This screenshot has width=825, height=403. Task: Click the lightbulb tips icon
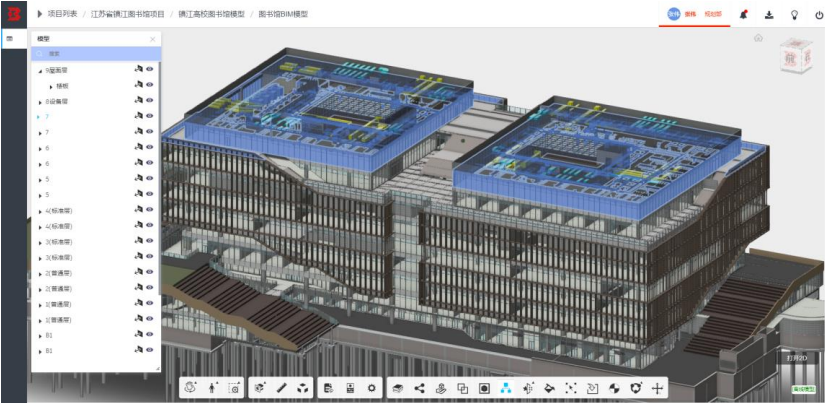click(795, 15)
